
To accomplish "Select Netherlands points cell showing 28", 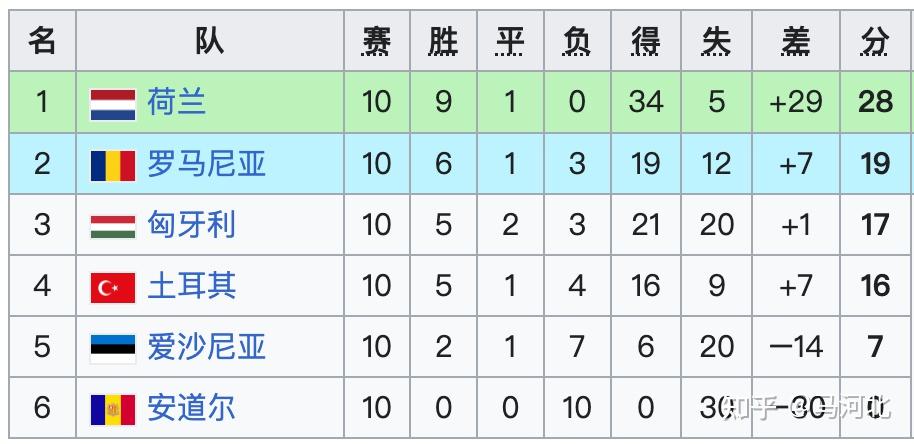I will (875, 102).
